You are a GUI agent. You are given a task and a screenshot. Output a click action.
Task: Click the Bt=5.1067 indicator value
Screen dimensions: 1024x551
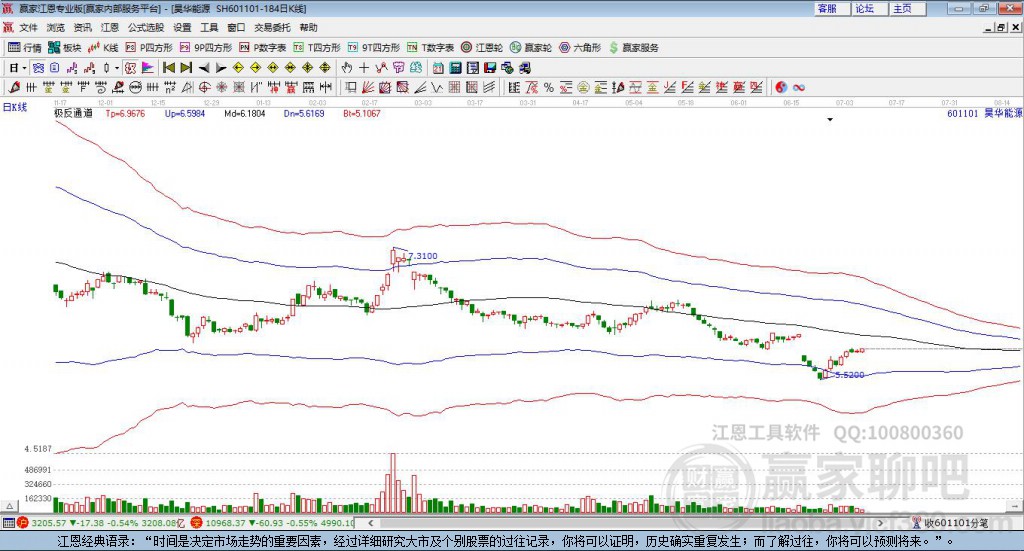[362, 114]
